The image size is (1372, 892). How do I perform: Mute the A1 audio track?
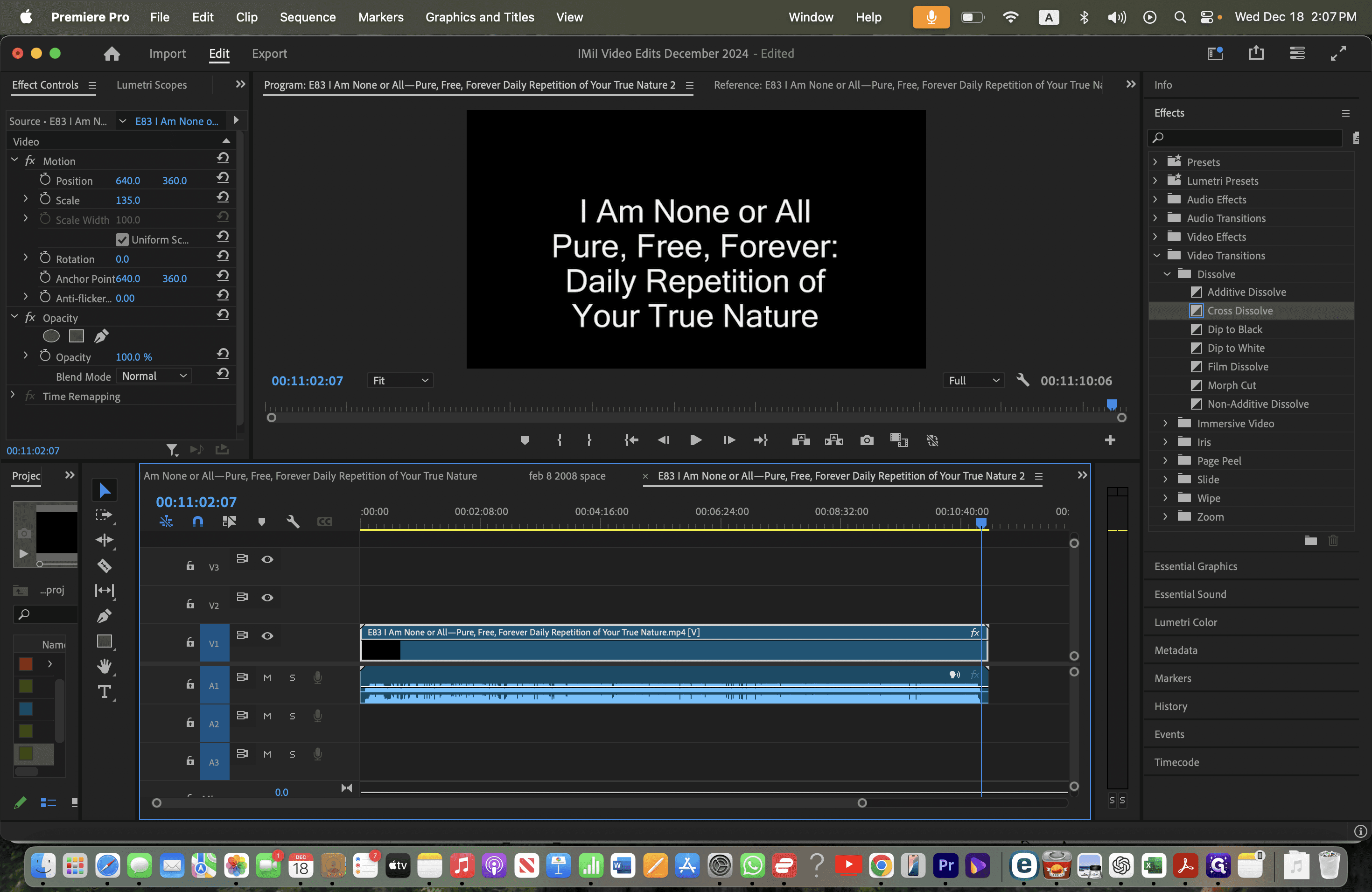[x=267, y=678]
